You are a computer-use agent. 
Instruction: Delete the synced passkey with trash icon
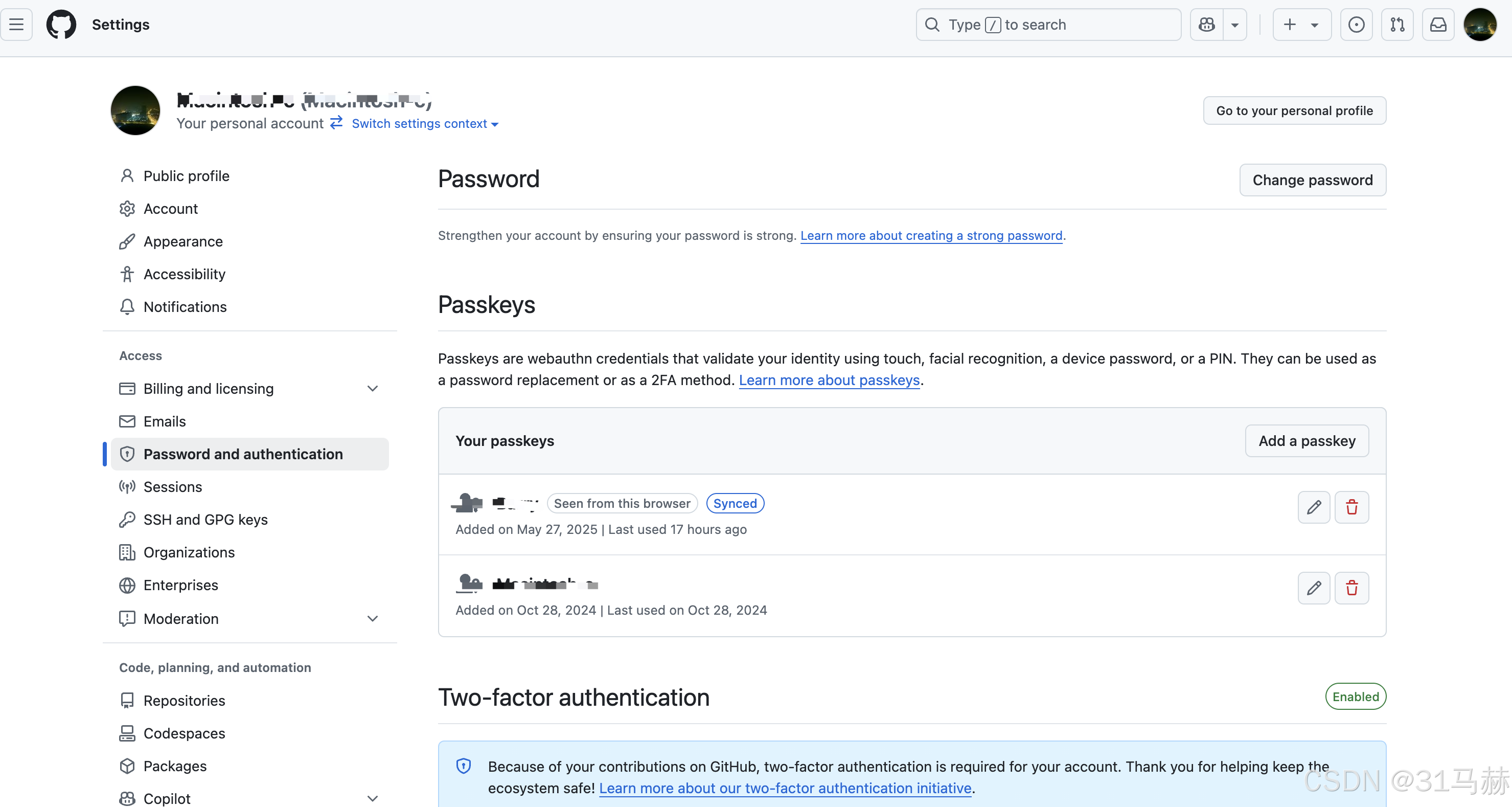tap(1351, 507)
